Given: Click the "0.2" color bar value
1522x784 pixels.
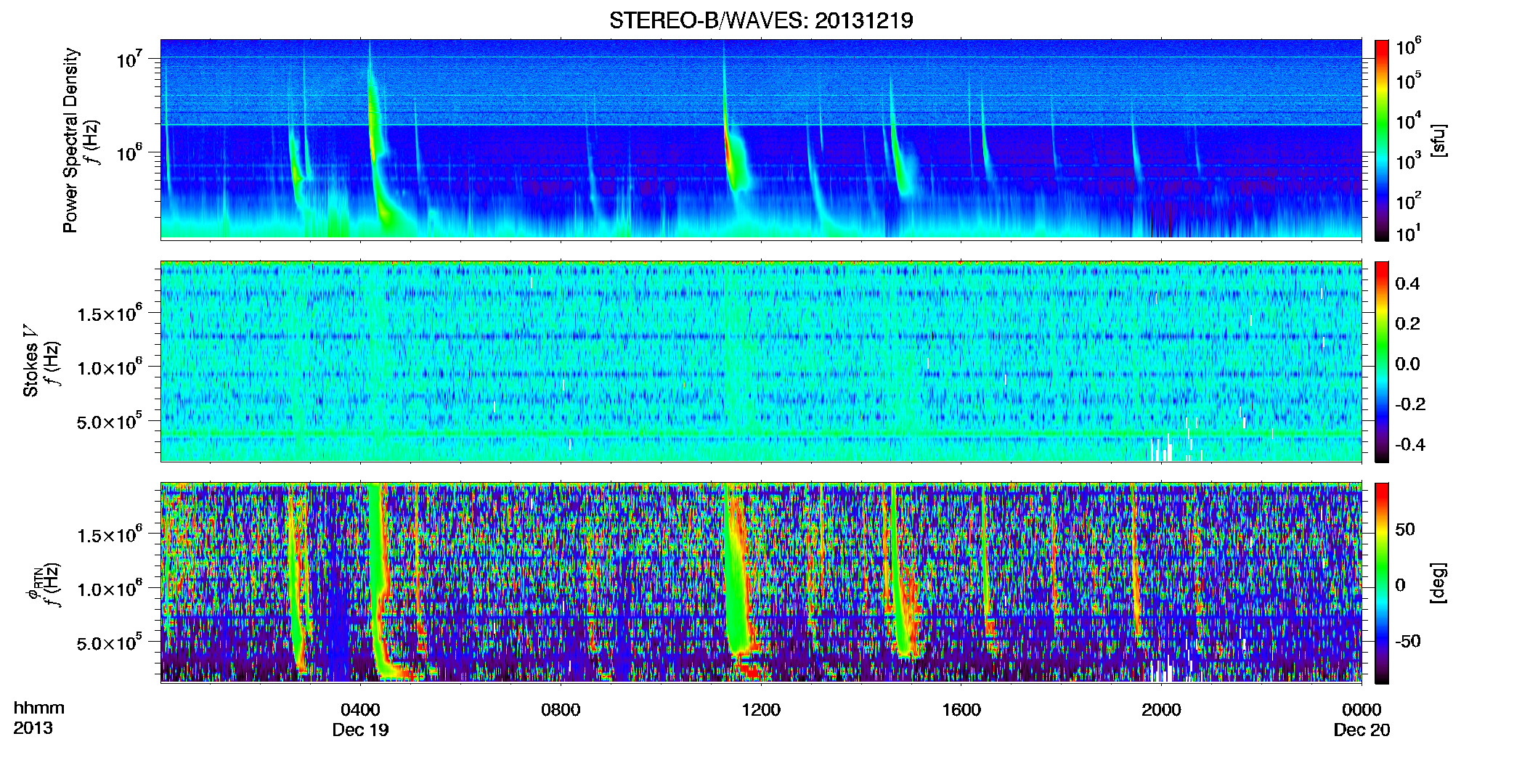Looking at the screenshot, I should (1407, 324).
